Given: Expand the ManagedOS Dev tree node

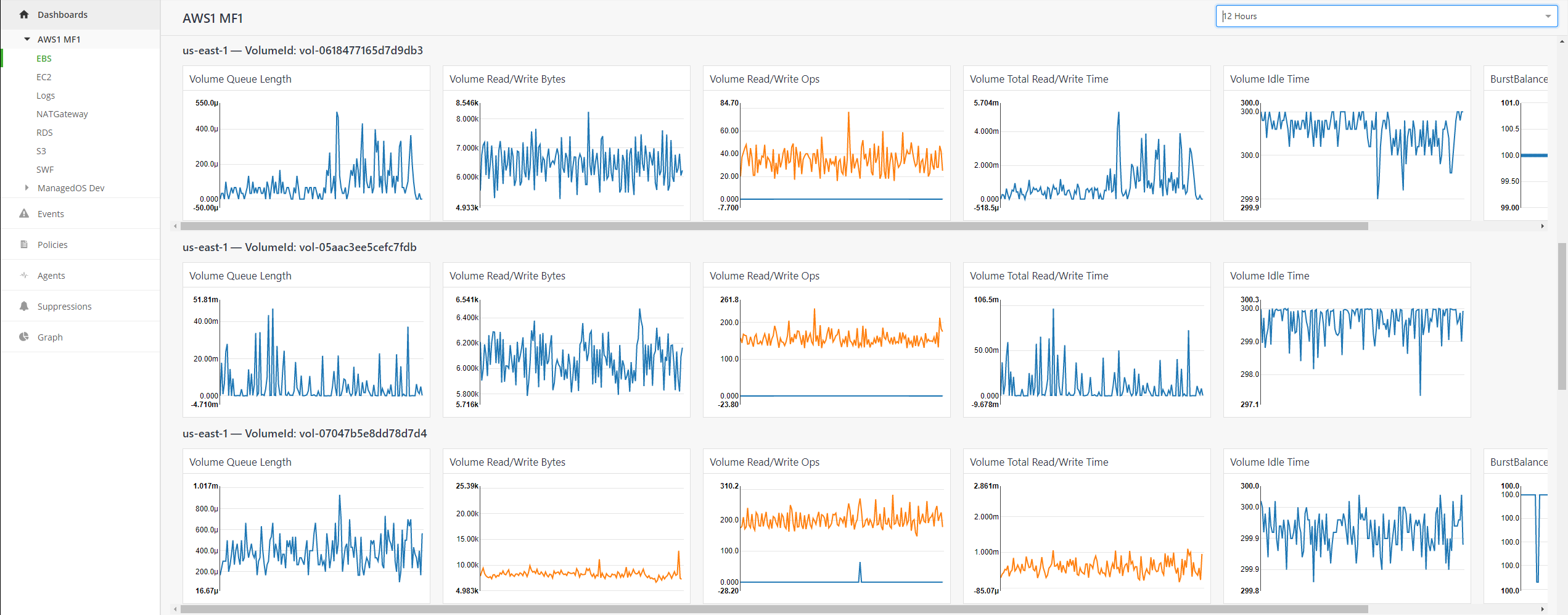Looking at the screenshot, I should point(27,188).
